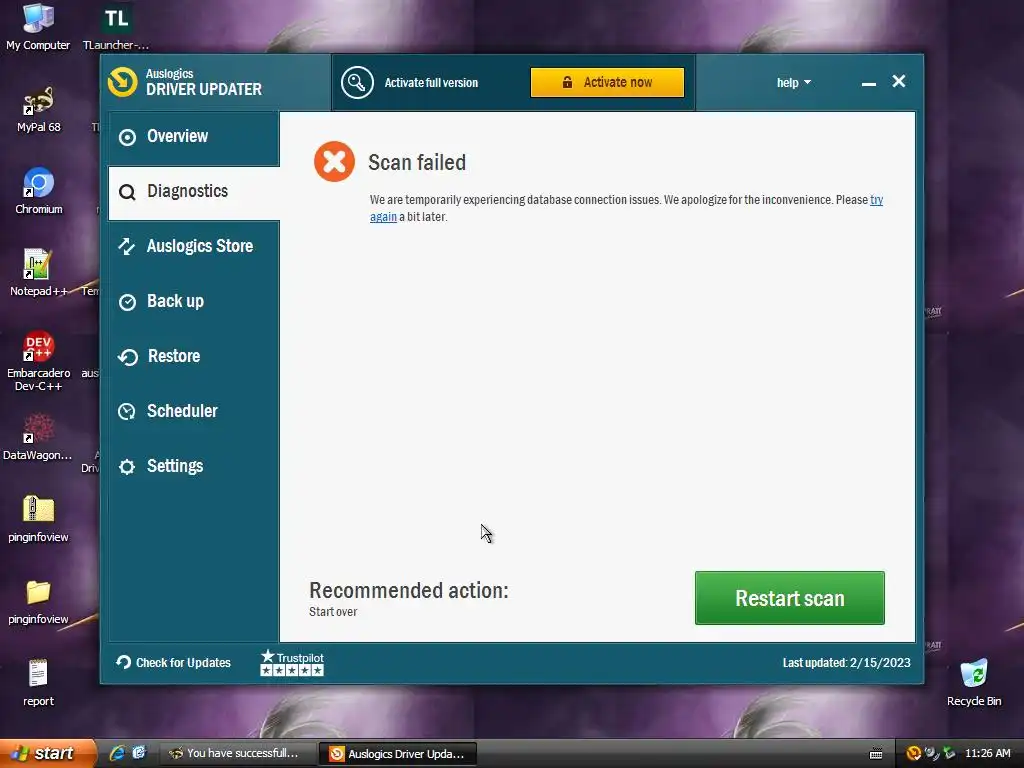Select the report text file icon
The height and width of the screenshot is (768, 1024).
[x=39, y=683]
